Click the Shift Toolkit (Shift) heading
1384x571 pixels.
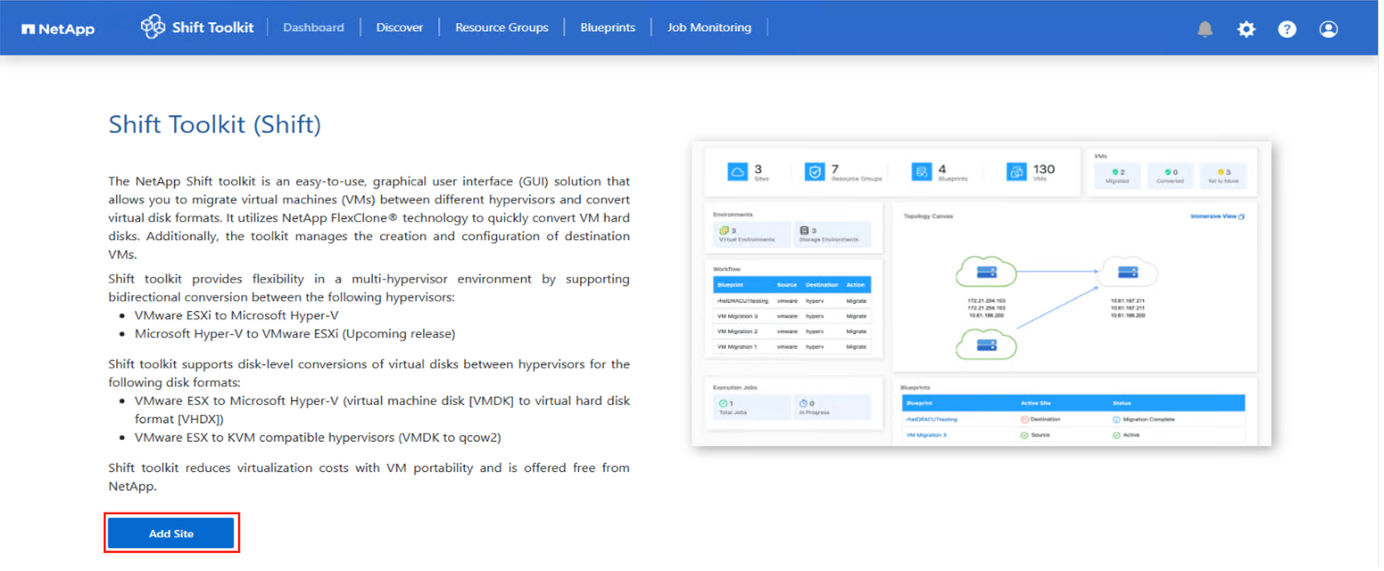(215, 125)
